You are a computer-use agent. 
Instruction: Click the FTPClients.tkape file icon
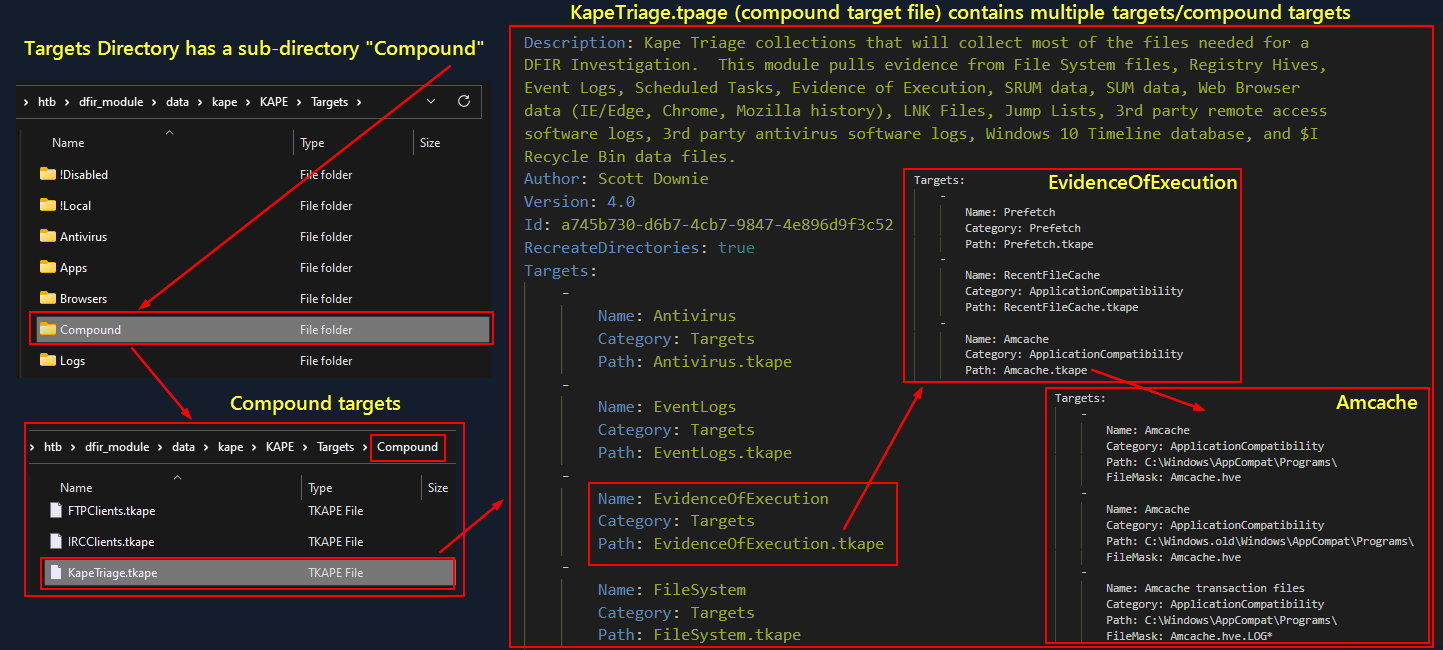pyautogui.click(x=56, y=510)
